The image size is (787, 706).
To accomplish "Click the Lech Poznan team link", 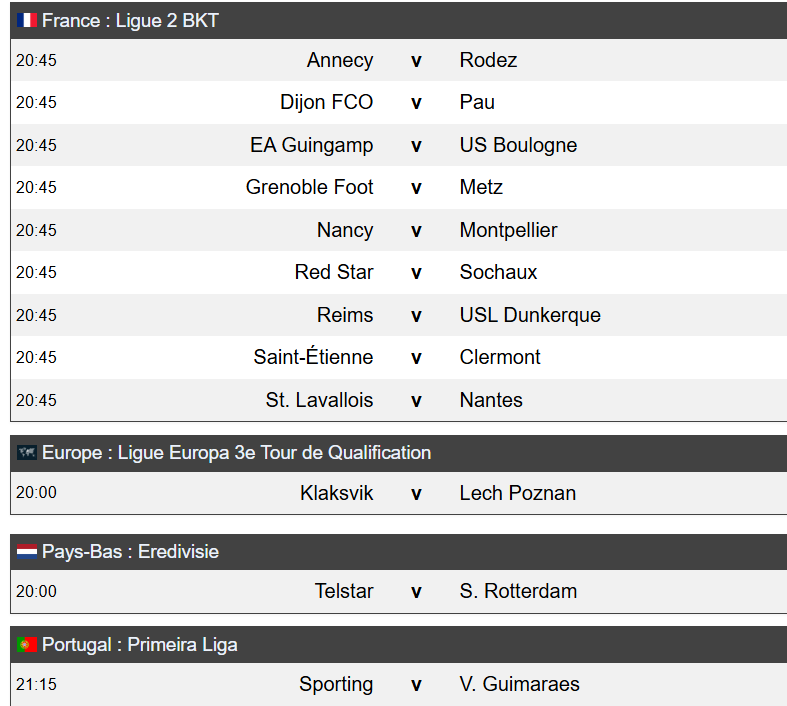I will pos(517,493).
